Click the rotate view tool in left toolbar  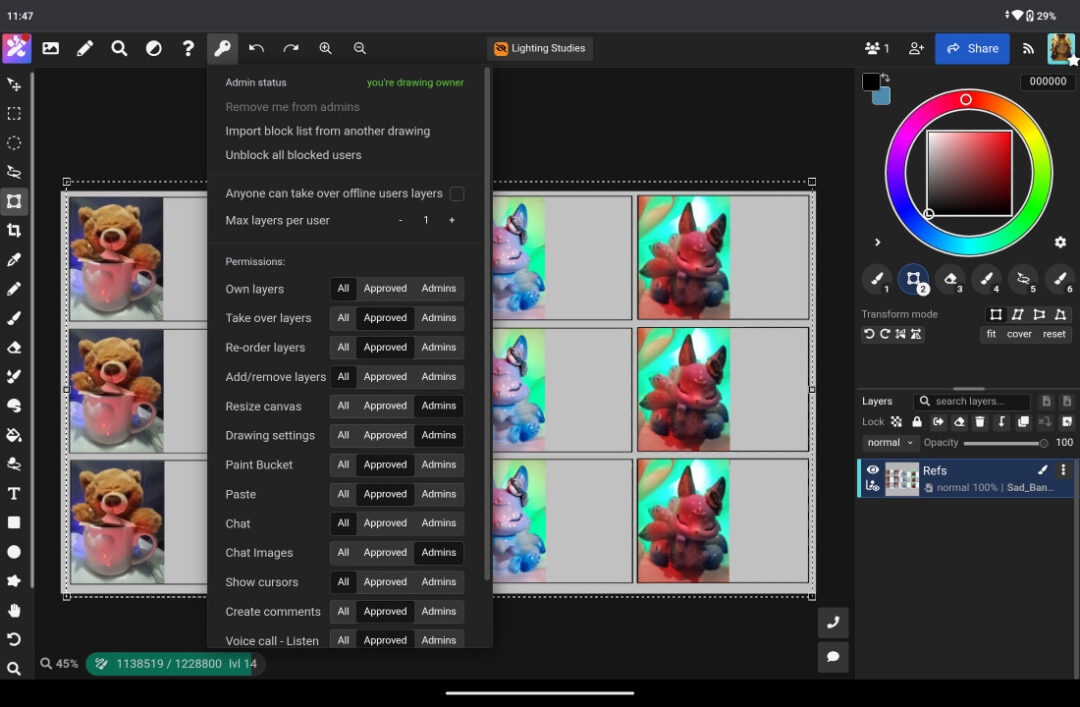coord(14,639)
